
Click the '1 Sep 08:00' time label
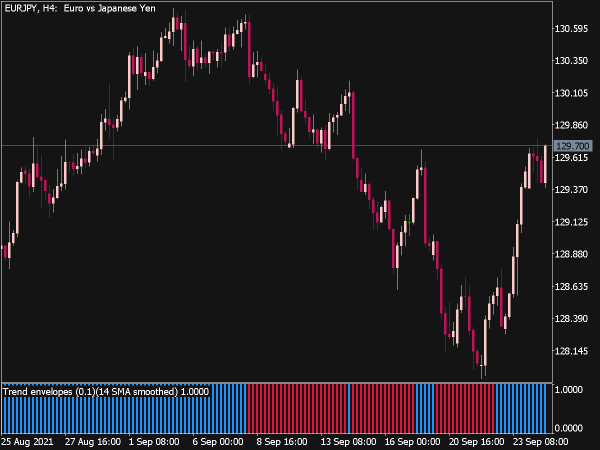coord(154,442)
